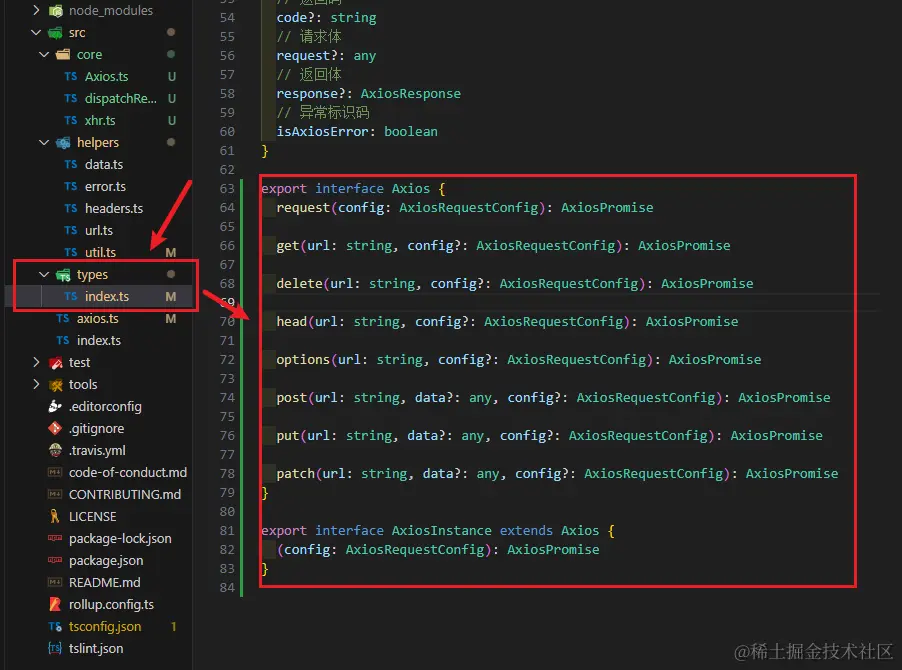Viewport: 902px width, 670px height.
Task: Click the types folder icon
Action: coord(63,275)
